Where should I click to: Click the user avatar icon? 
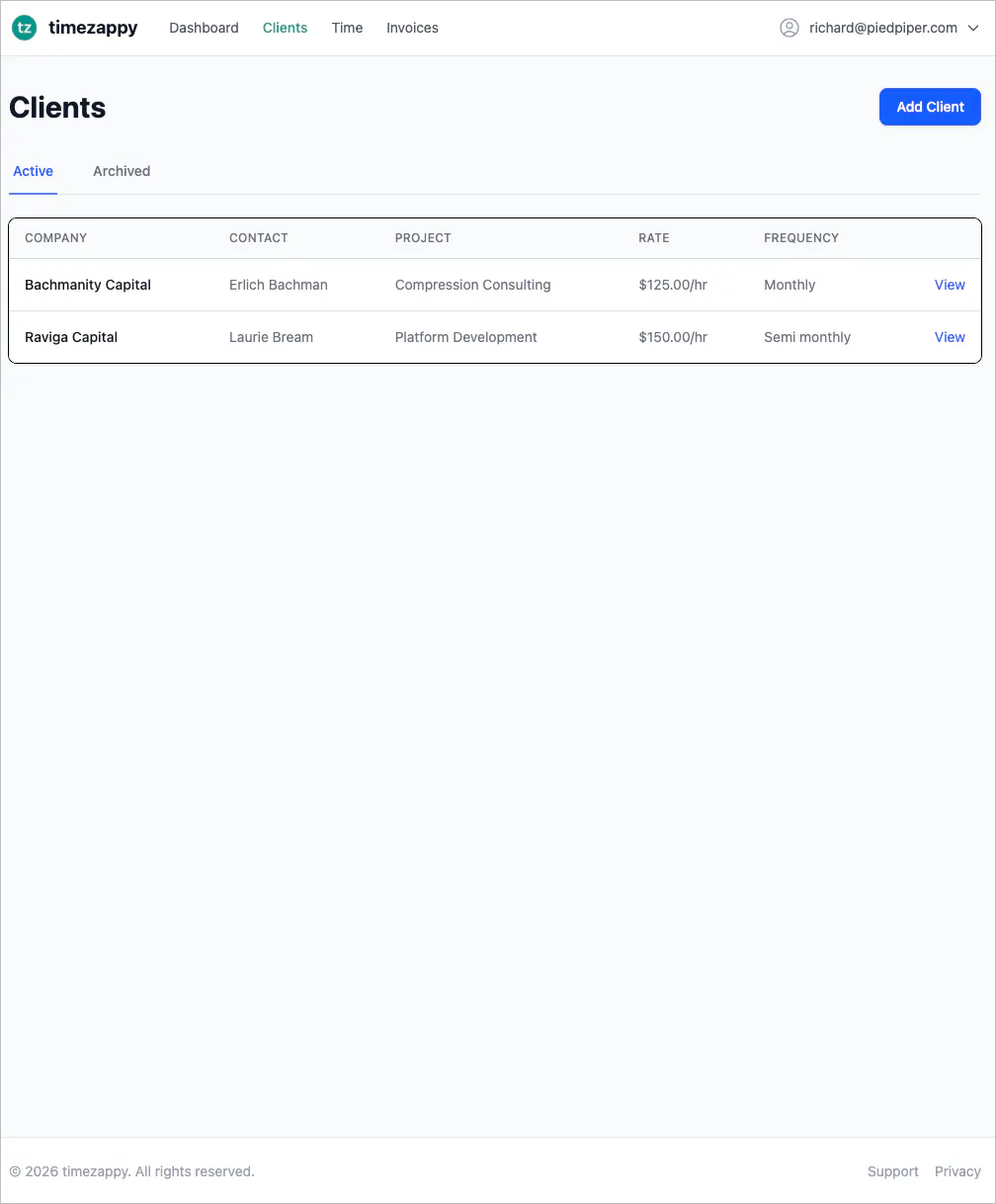click(789, 28)
